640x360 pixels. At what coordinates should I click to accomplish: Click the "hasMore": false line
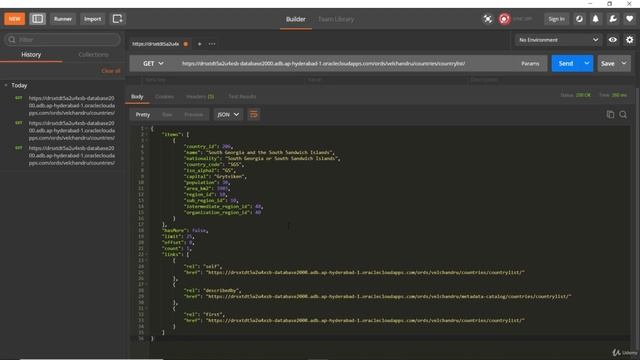click(x=185, y=230)
